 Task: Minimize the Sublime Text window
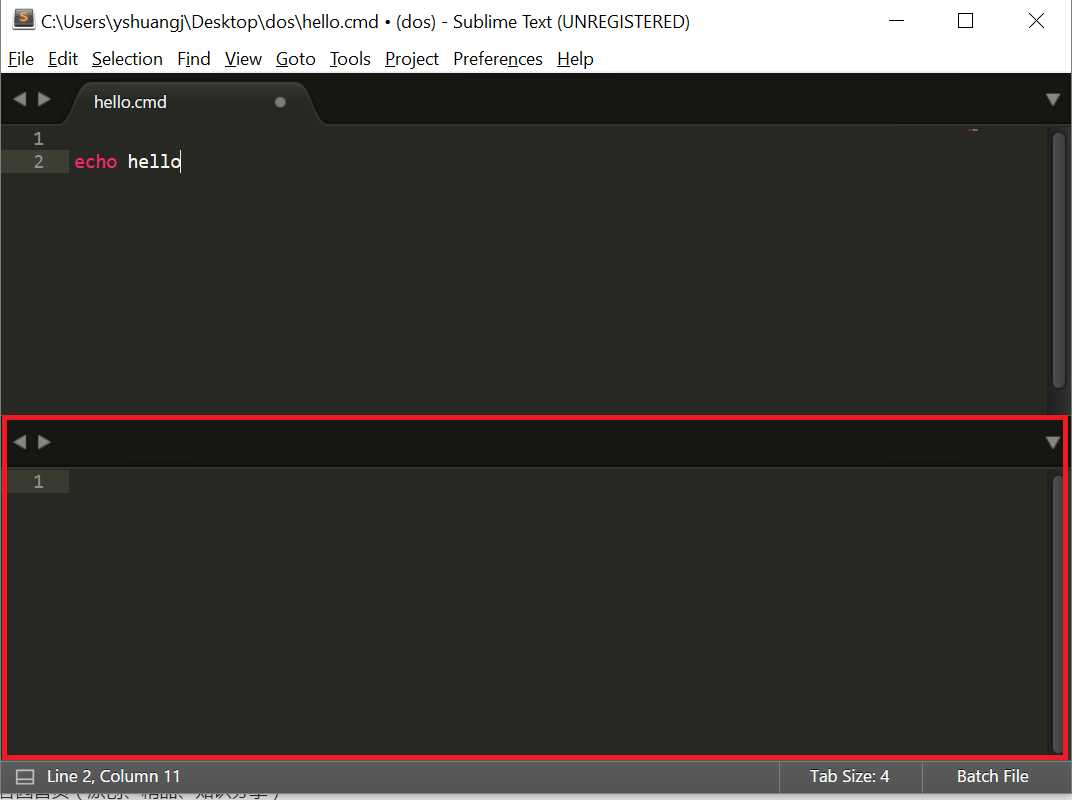pyautogui.click(x=896, y=21)
